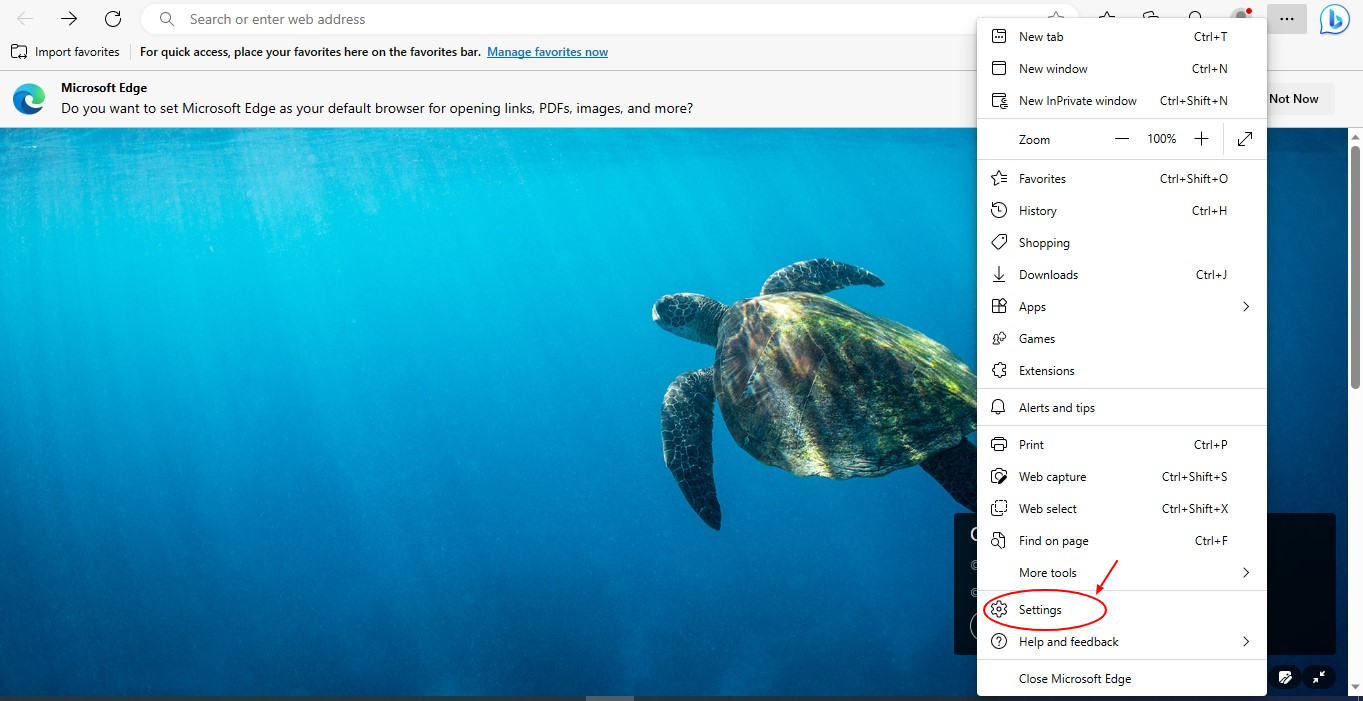This screenshot has height=701, width=1363.
Task: Enter full screen with the diagonal arrows icon
Action: tap(1244, 139)
